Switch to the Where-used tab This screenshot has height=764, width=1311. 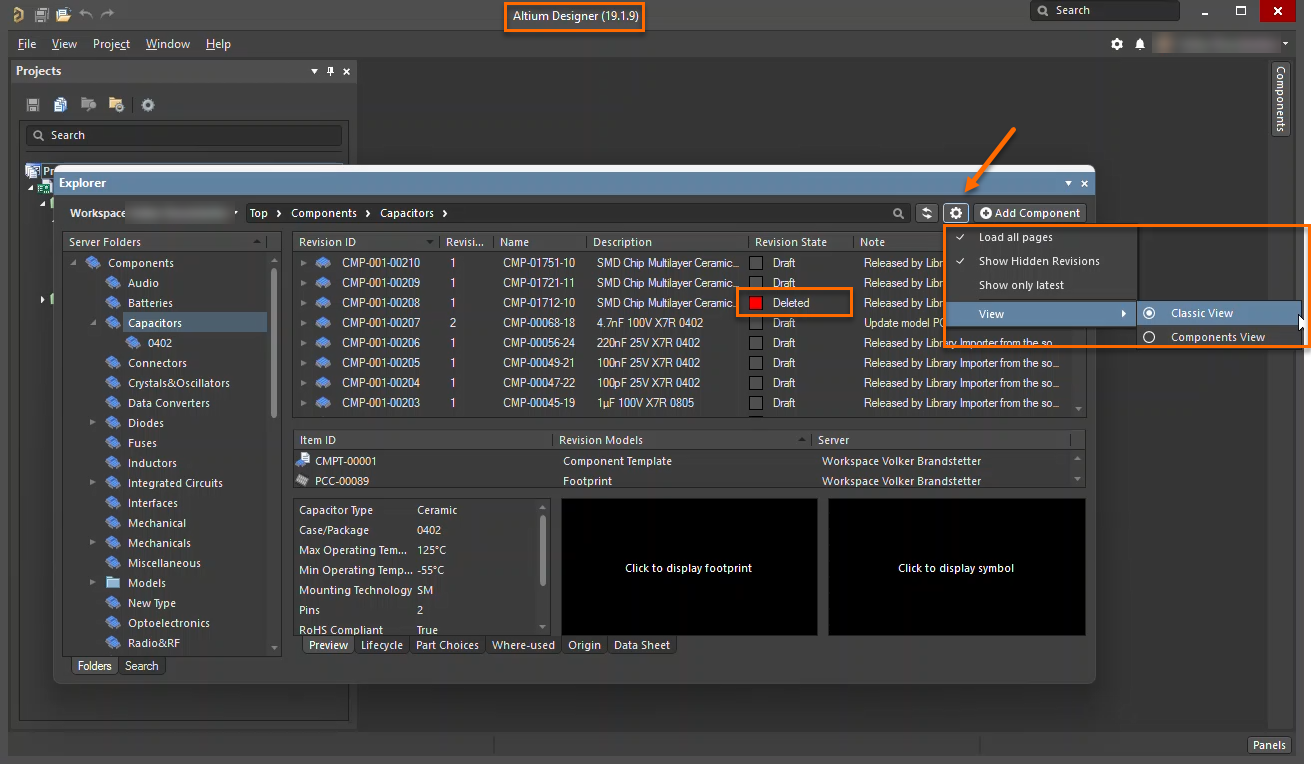[x=523, y=645]
